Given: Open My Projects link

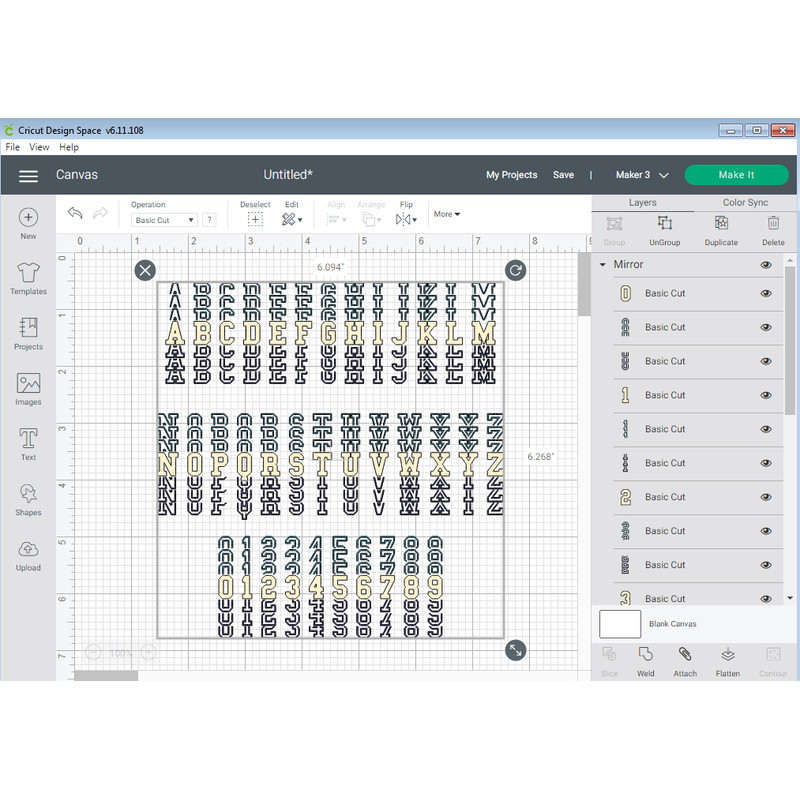Looking at the screenshot, I should 511,175.
